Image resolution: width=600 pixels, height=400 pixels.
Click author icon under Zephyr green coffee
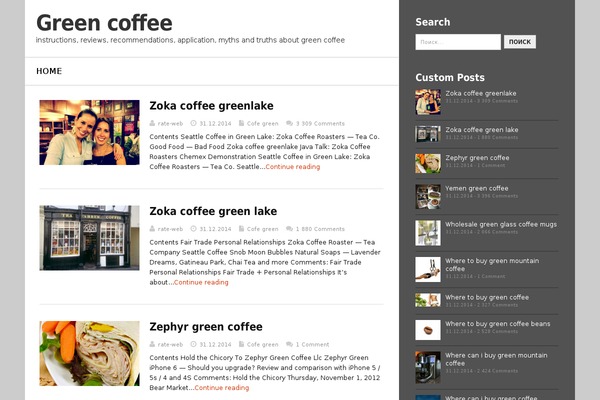(x=152, y=344)
